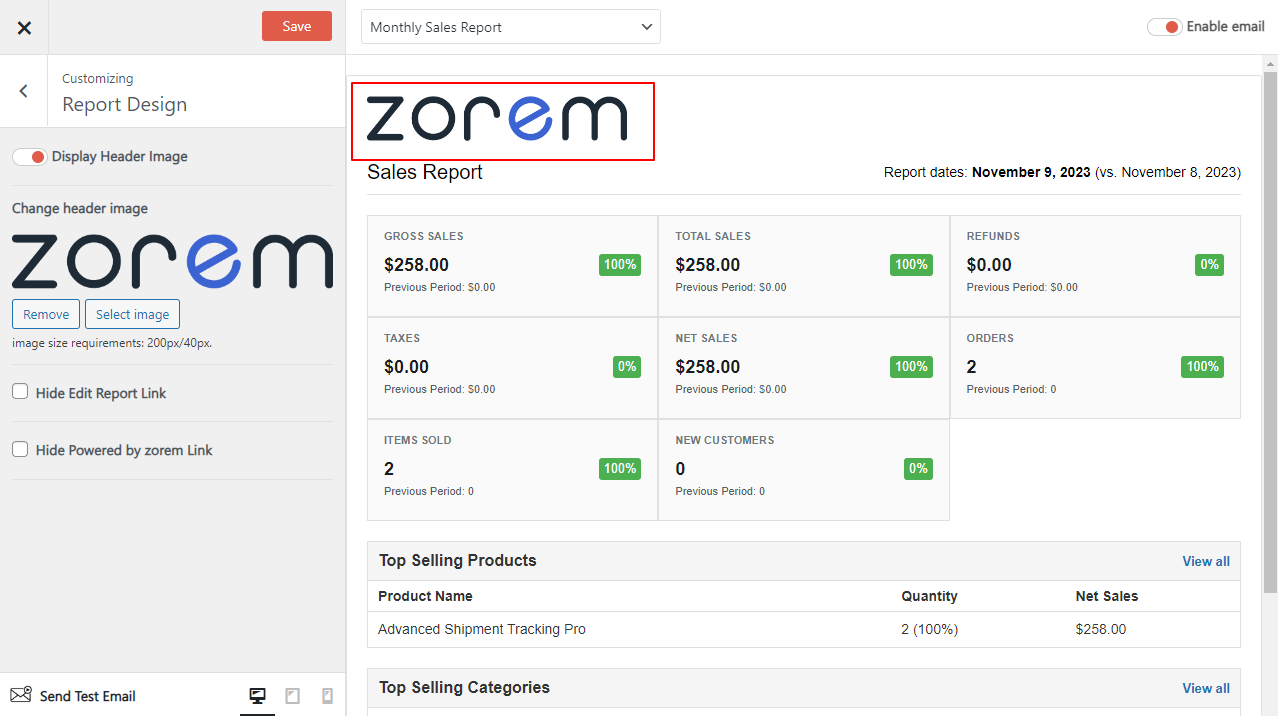
Task: Click the Save button
Action: 296,26
